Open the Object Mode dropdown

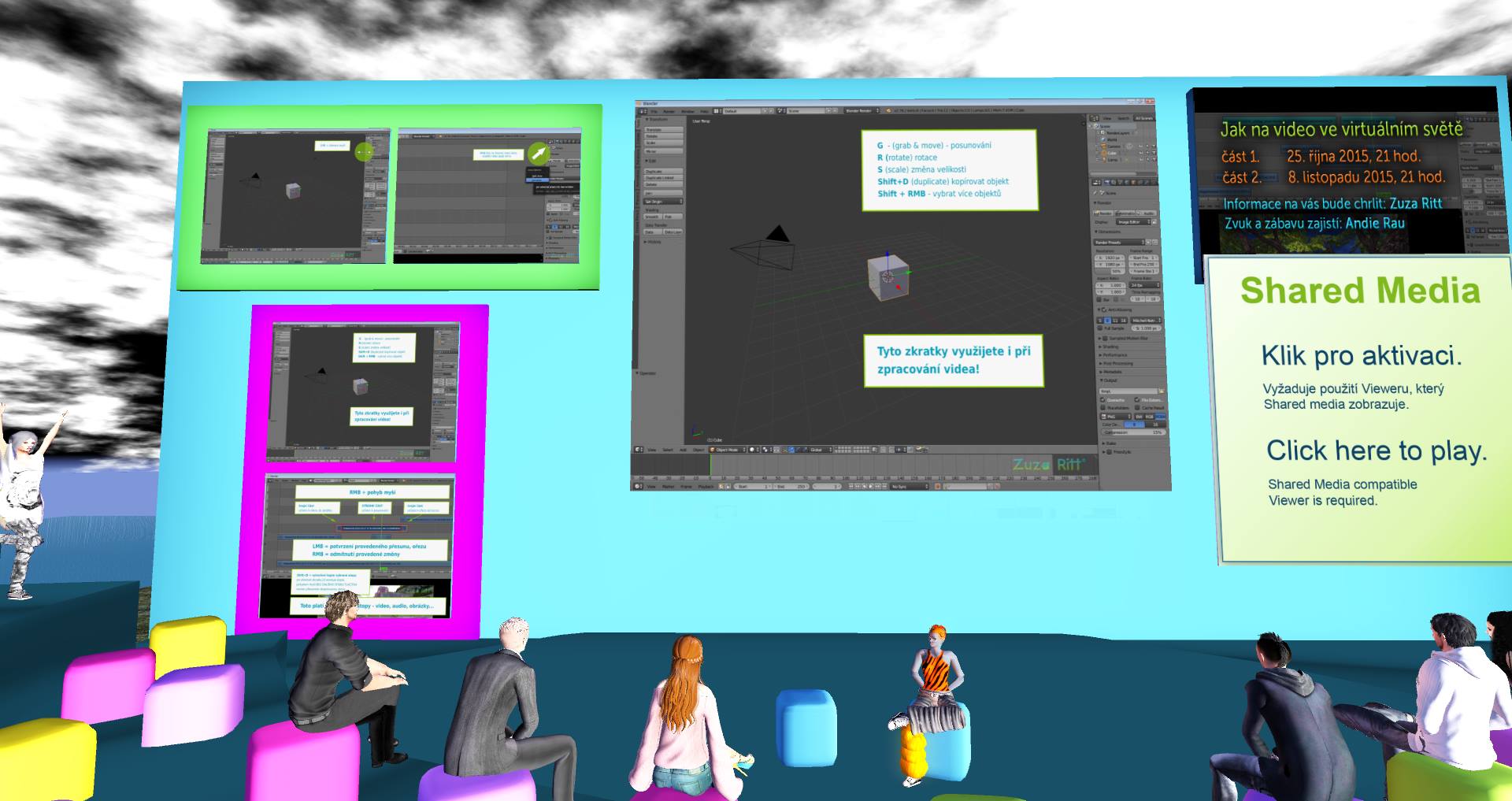coord(728,450)
